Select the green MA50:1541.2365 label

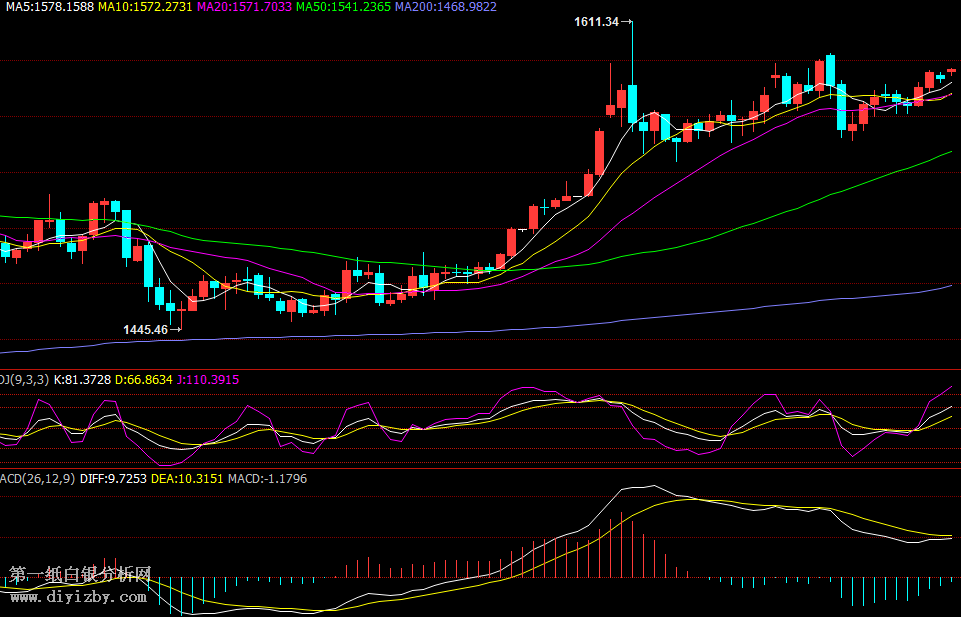pyautogui.click(x=343, y=7)
